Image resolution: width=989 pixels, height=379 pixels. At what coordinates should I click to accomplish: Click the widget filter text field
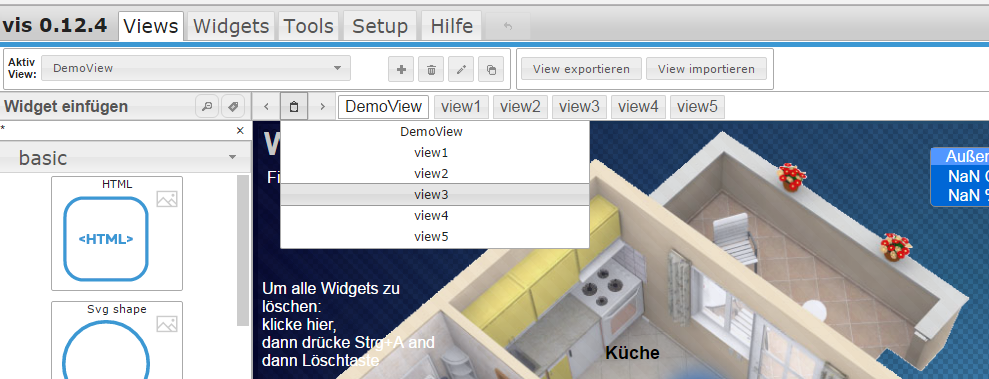pyautogui.click(x=116, y=131)
